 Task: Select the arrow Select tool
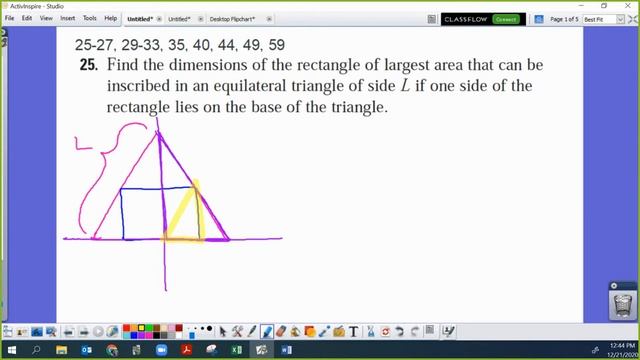click(222, 331)
